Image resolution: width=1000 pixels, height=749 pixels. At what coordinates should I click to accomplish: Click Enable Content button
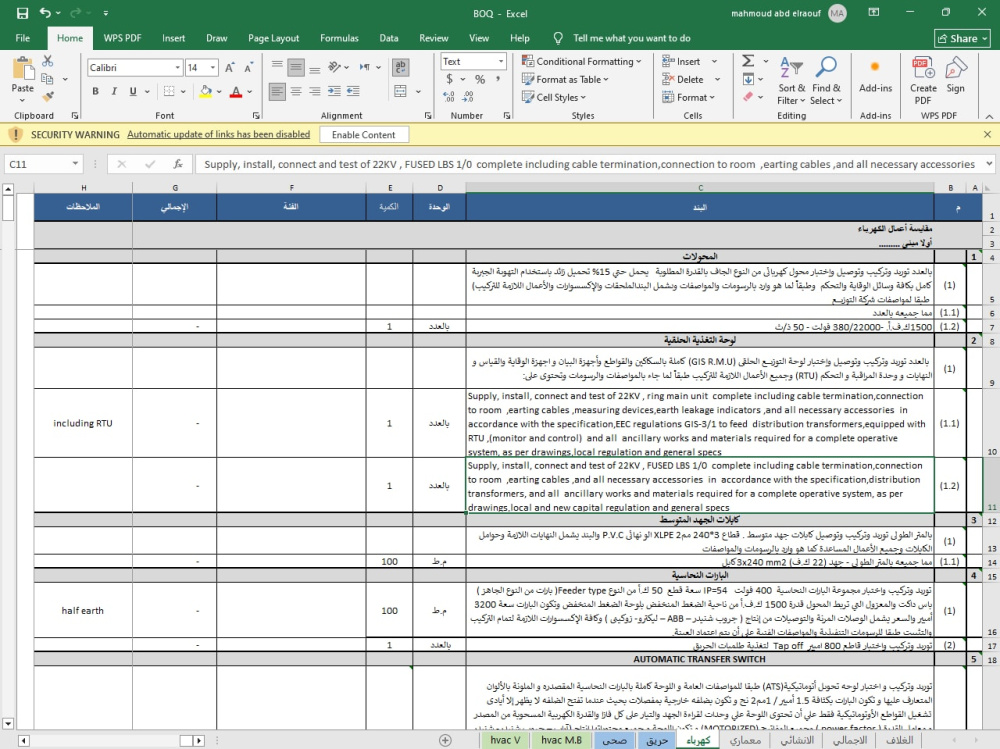[x=364, y=135]
